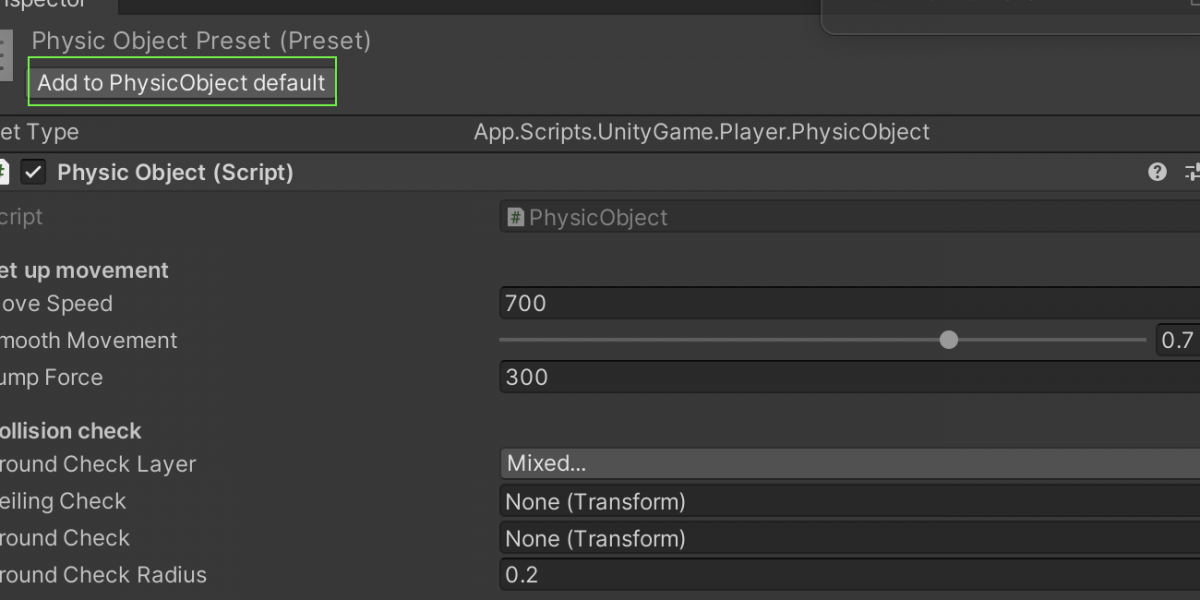Select the Smooth Movement numeric value box
This screenshot has width=1200, height=600.
[x=1178, y=340]
